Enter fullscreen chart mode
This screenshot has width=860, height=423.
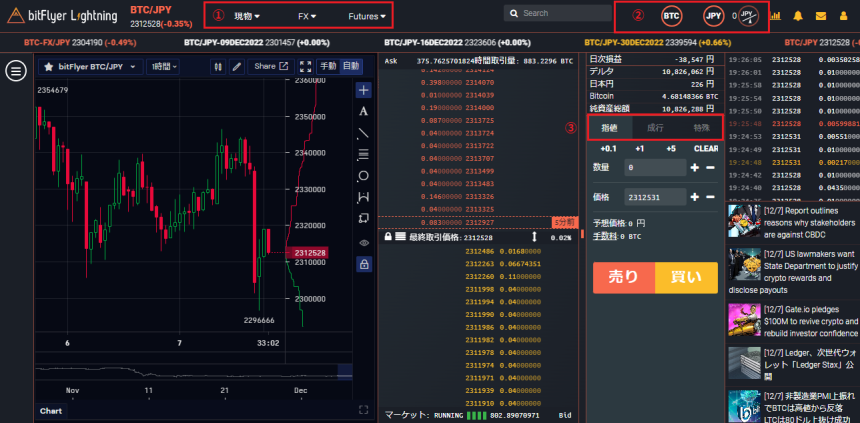305,66
